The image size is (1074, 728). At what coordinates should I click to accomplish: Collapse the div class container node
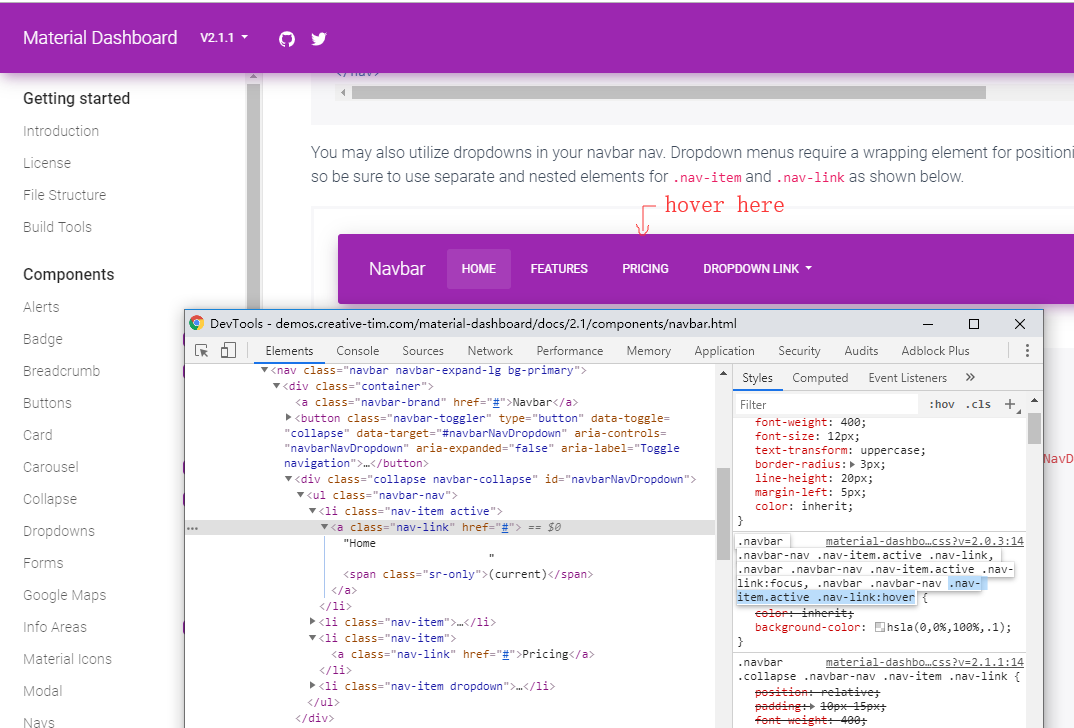click(277, 386)
